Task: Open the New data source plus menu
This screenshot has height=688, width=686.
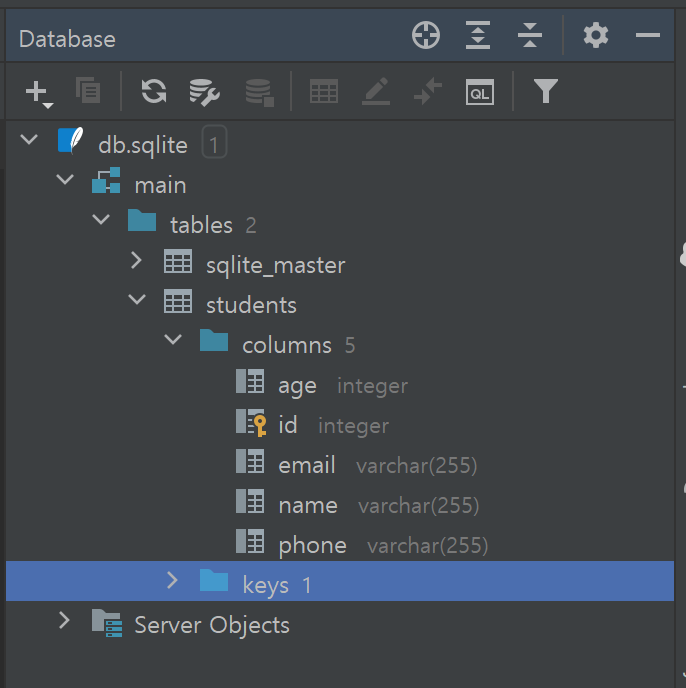Action: pos(39,93)
